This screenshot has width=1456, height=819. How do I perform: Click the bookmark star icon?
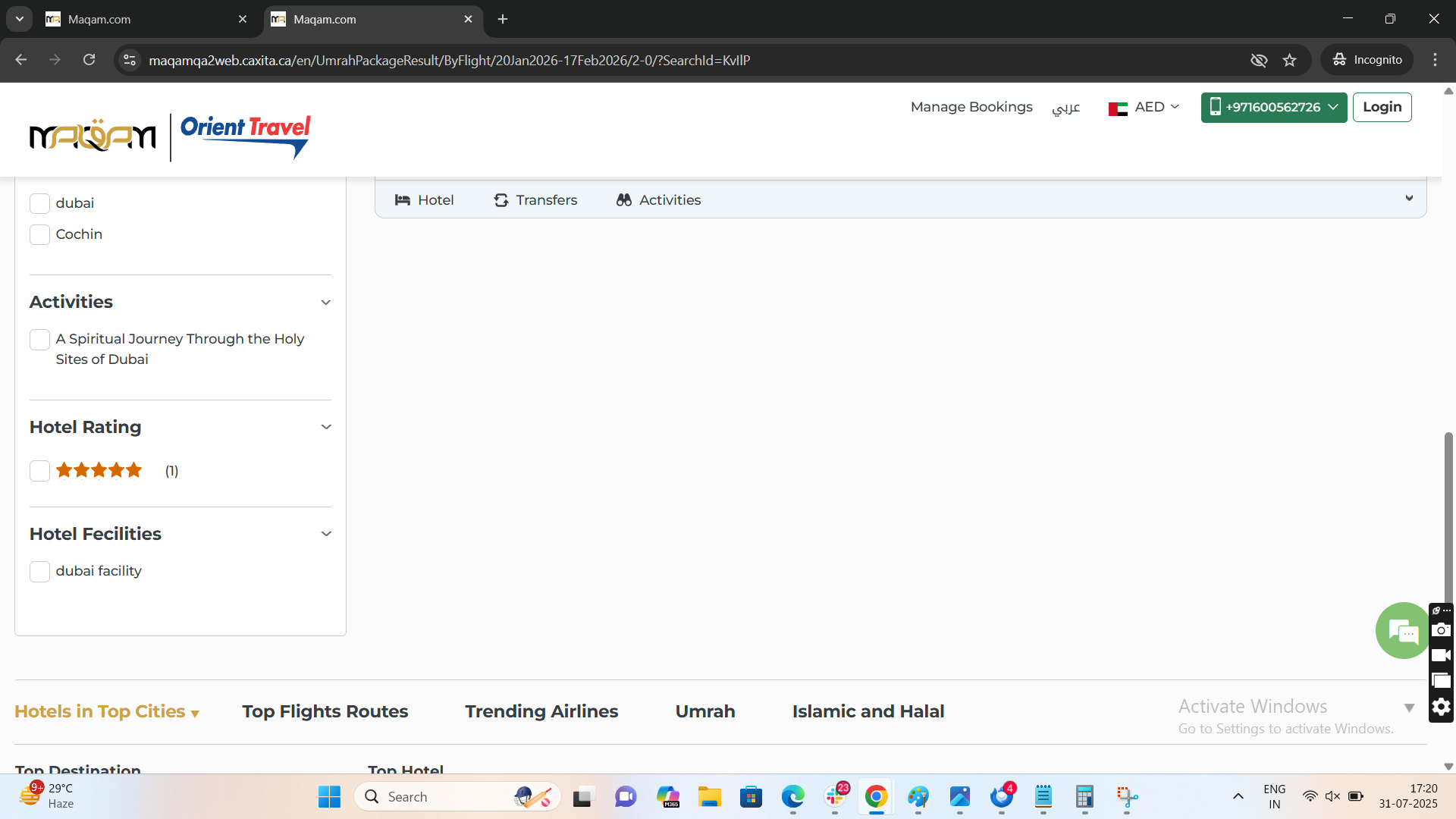pos(1290,60)
